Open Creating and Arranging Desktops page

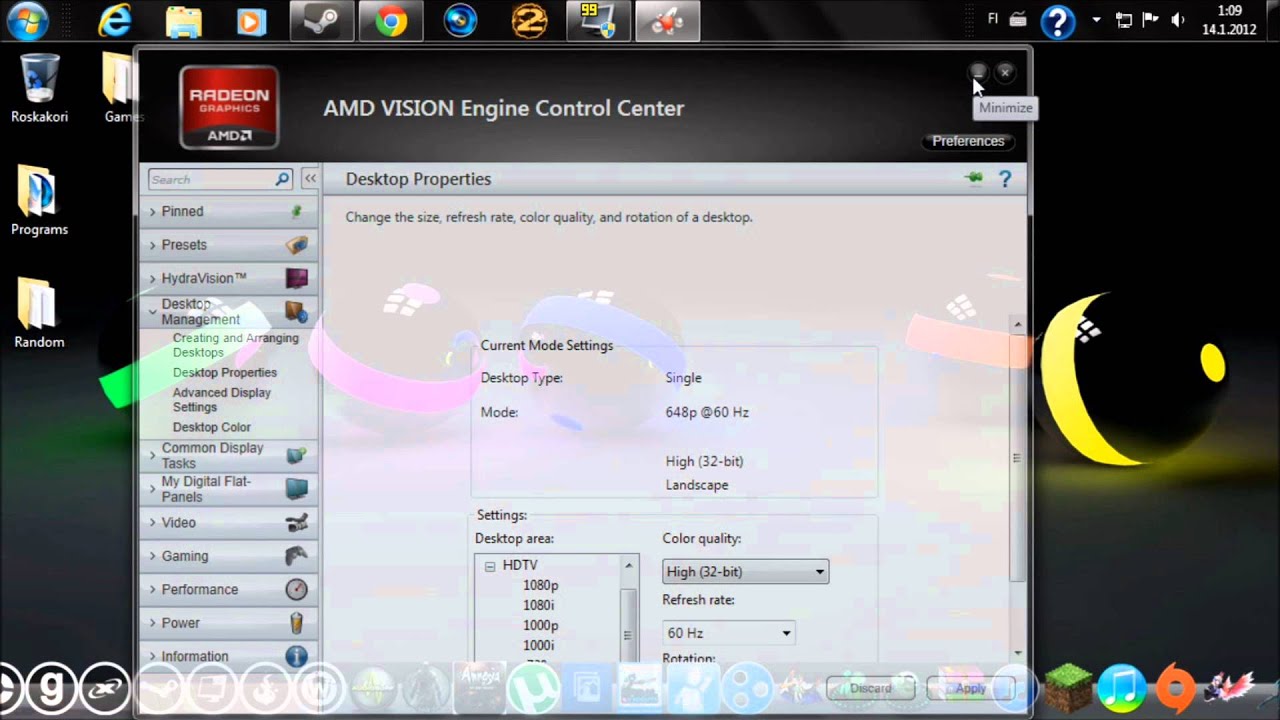point(235,345)
